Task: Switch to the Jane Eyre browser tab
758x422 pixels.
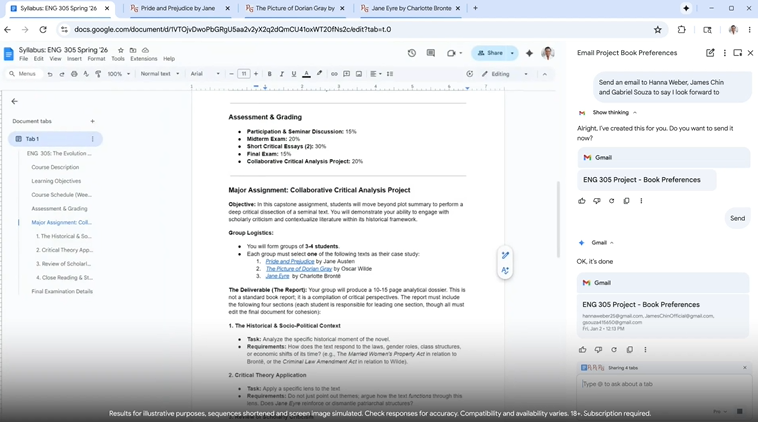Action: (x=410, y=8)
